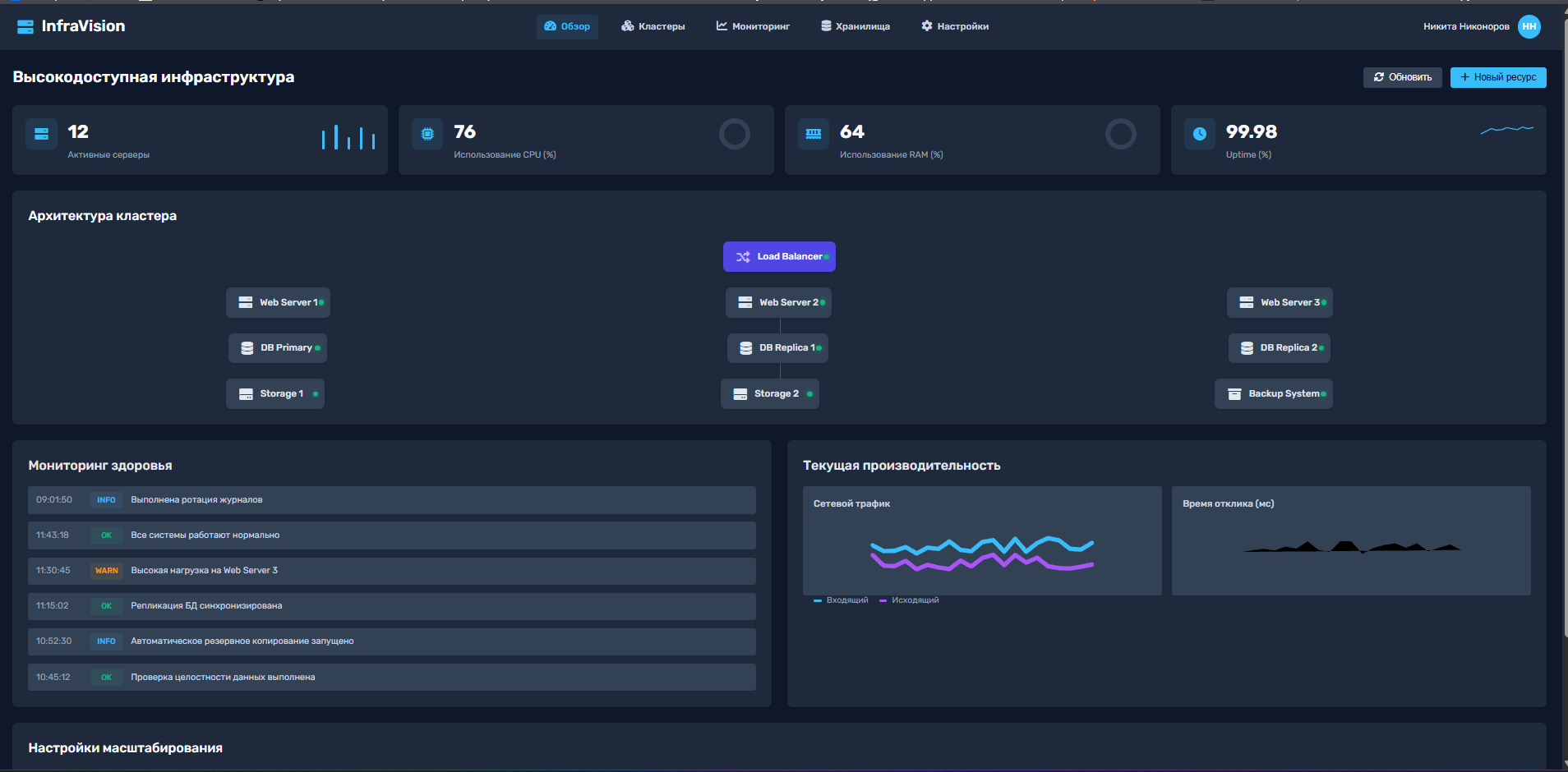Click the Новый ресурс button

coord(1498,77)
